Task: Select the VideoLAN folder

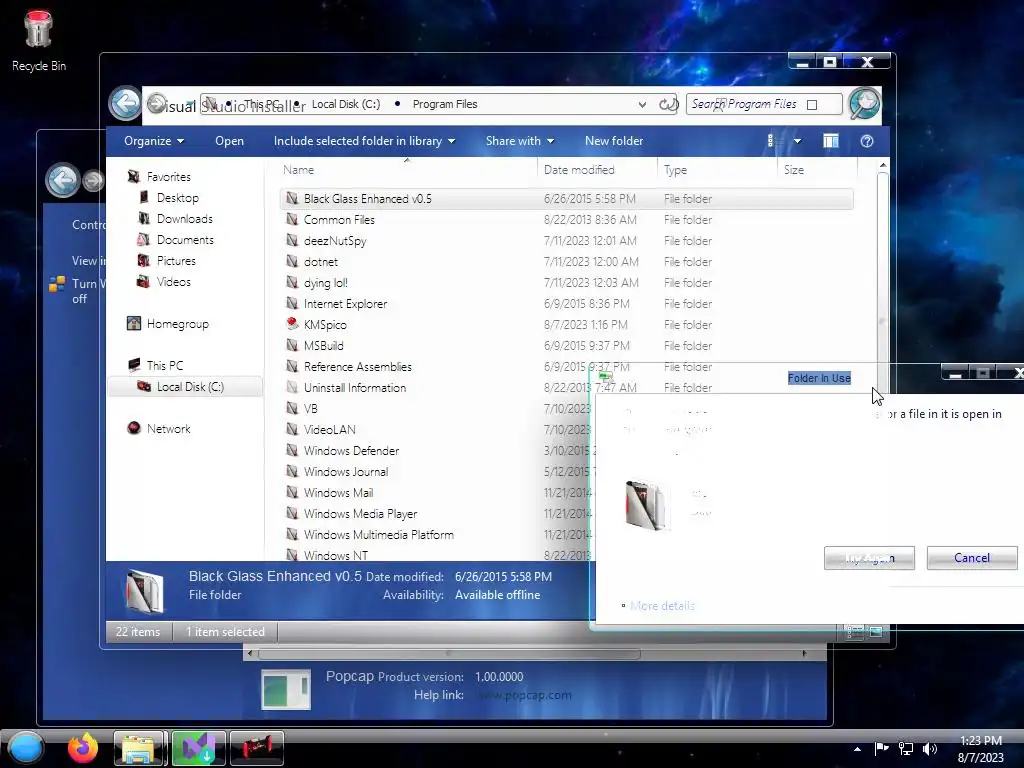Action: click(329, 429)
